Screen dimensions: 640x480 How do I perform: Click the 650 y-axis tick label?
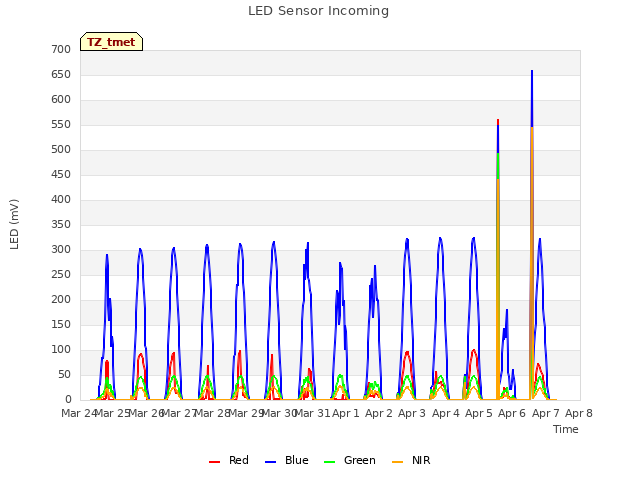tap(61, 75)
